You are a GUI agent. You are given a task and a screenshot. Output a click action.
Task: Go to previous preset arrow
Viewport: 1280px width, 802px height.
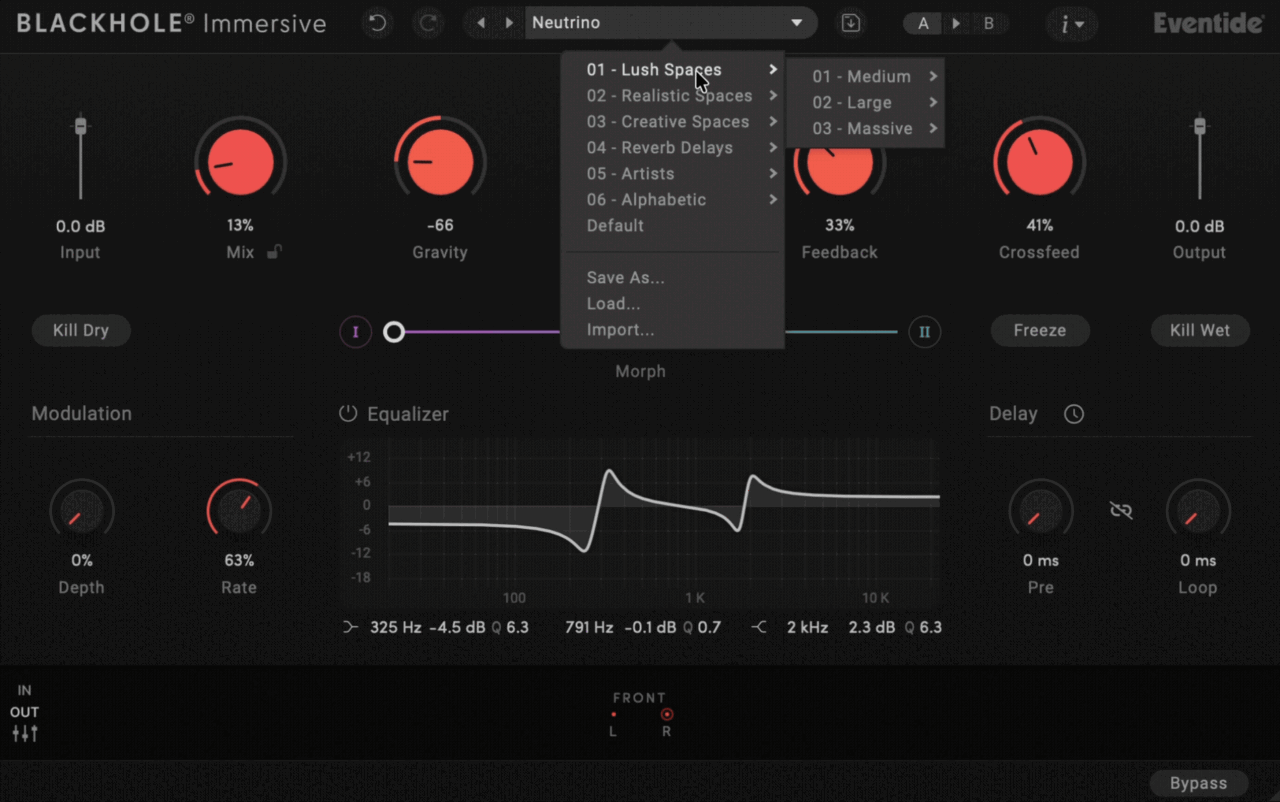click(481, 23)
